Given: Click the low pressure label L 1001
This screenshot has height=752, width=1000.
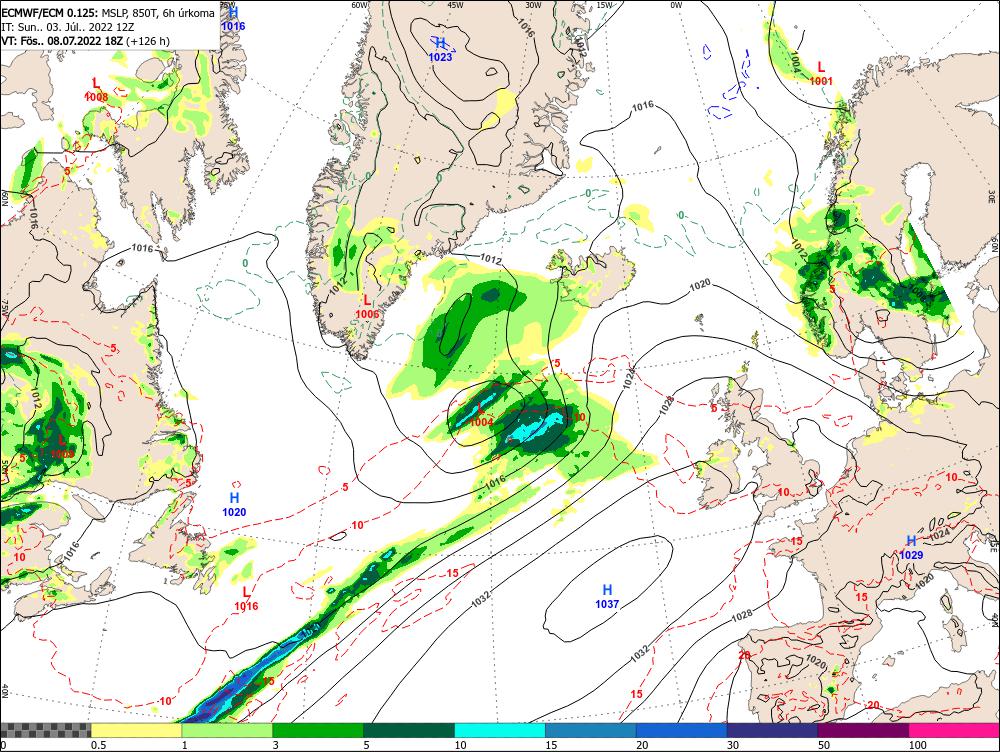Looking at the screenshot, I should (821, 73).
